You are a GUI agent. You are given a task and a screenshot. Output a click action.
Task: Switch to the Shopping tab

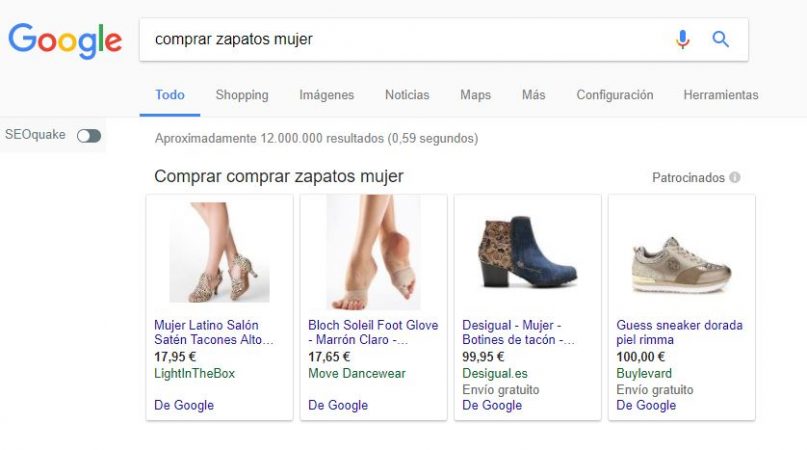(x=242, y=95)
